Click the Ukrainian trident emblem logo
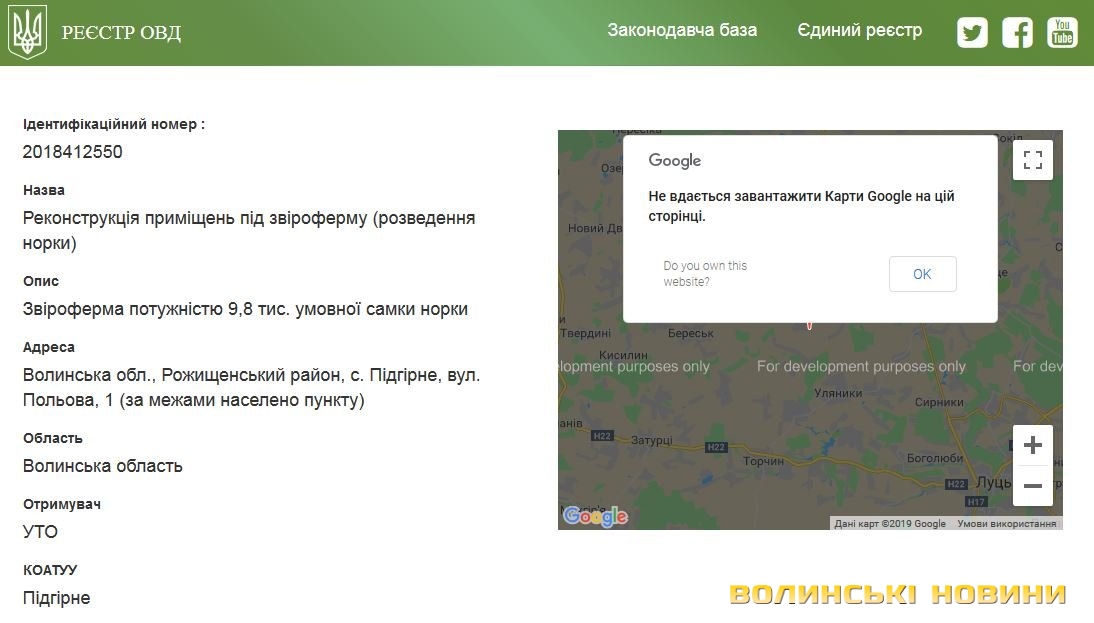Screen dimensions: 1094x623 click(27, 32)
